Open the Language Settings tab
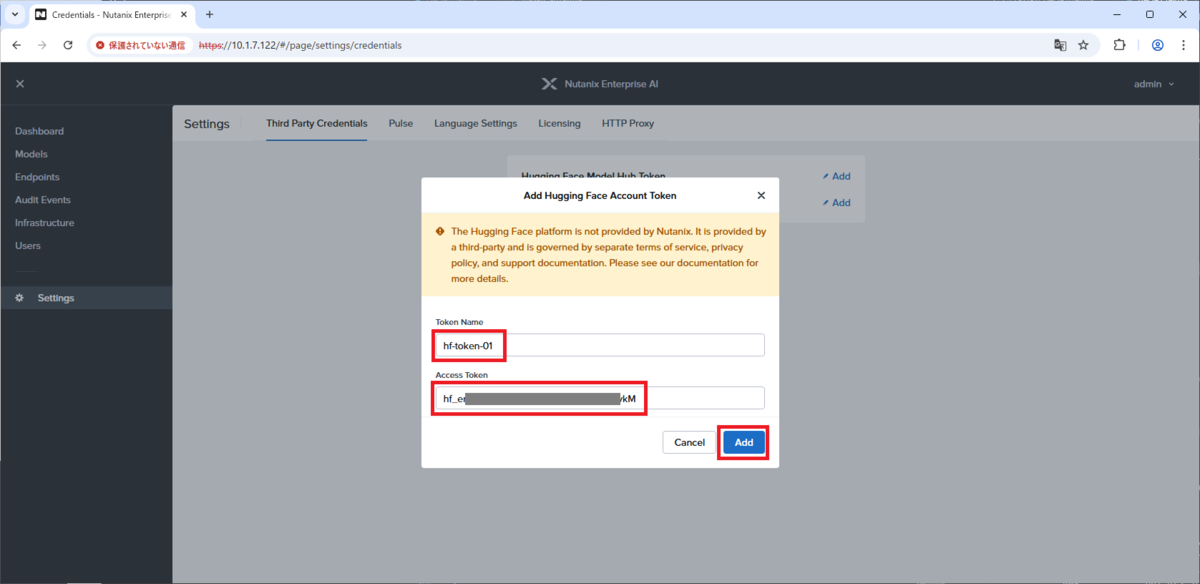The width and height of the screenshot is (1200, 584). [x=475, y=124]
